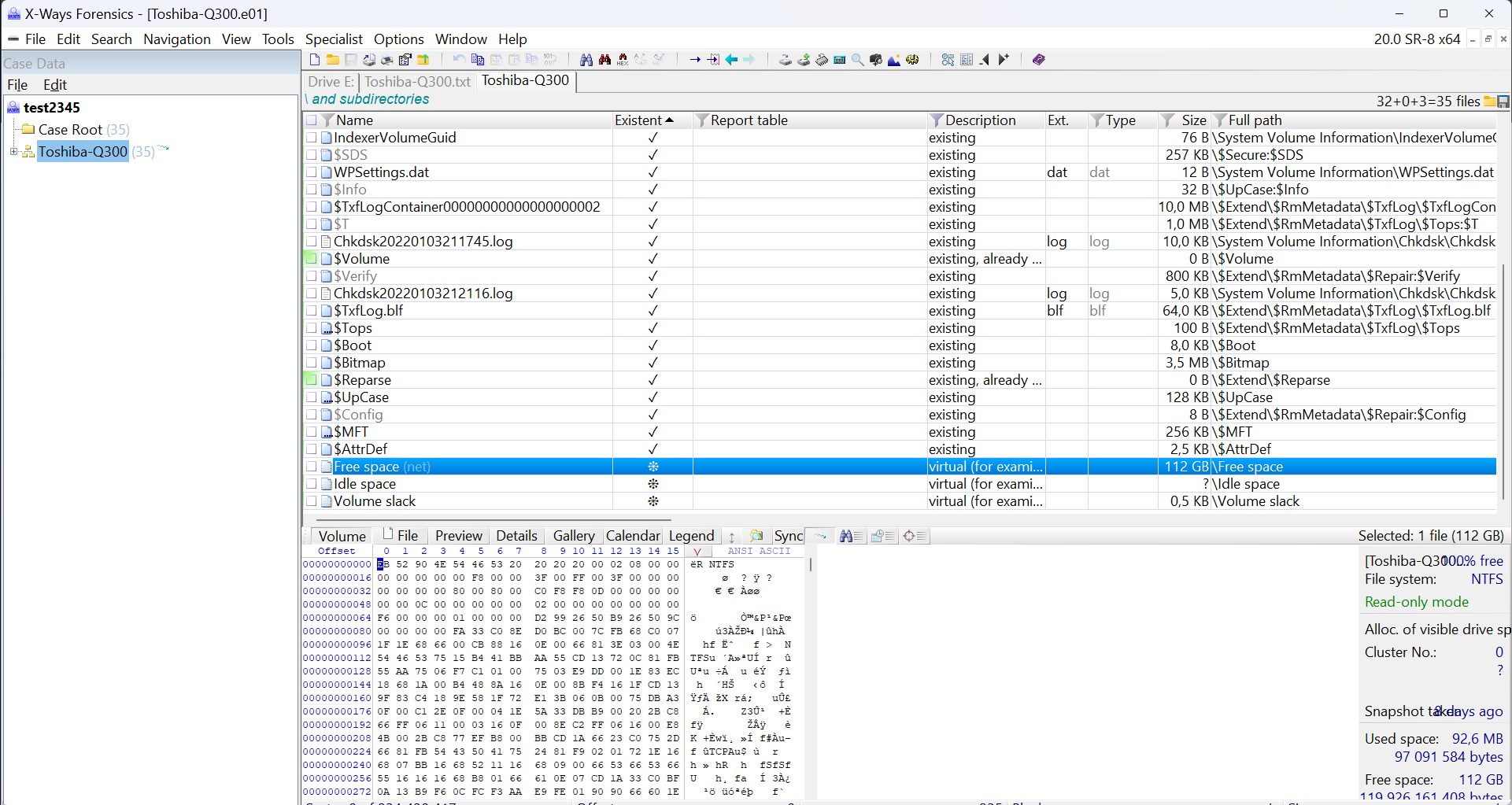1512x805 pixels.
Task: Open the Tools menu
Action: pos(278,39)
